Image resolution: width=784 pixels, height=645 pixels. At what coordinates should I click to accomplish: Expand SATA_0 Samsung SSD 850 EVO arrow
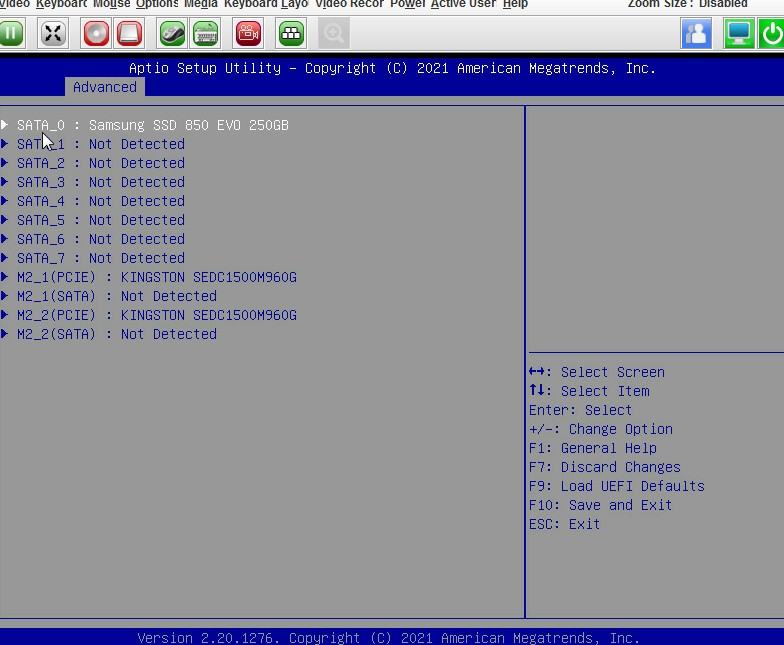tap(4, 124)
